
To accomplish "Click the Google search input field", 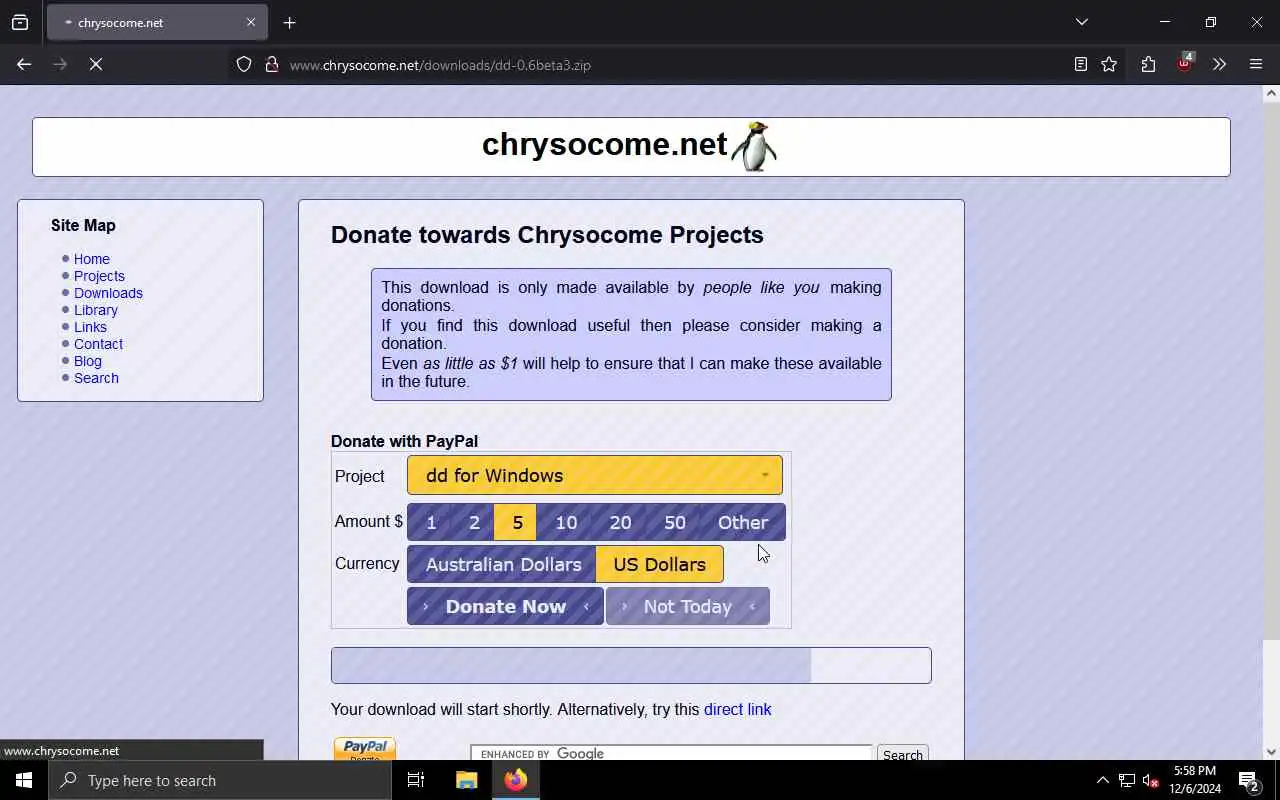I will point(672,753).
